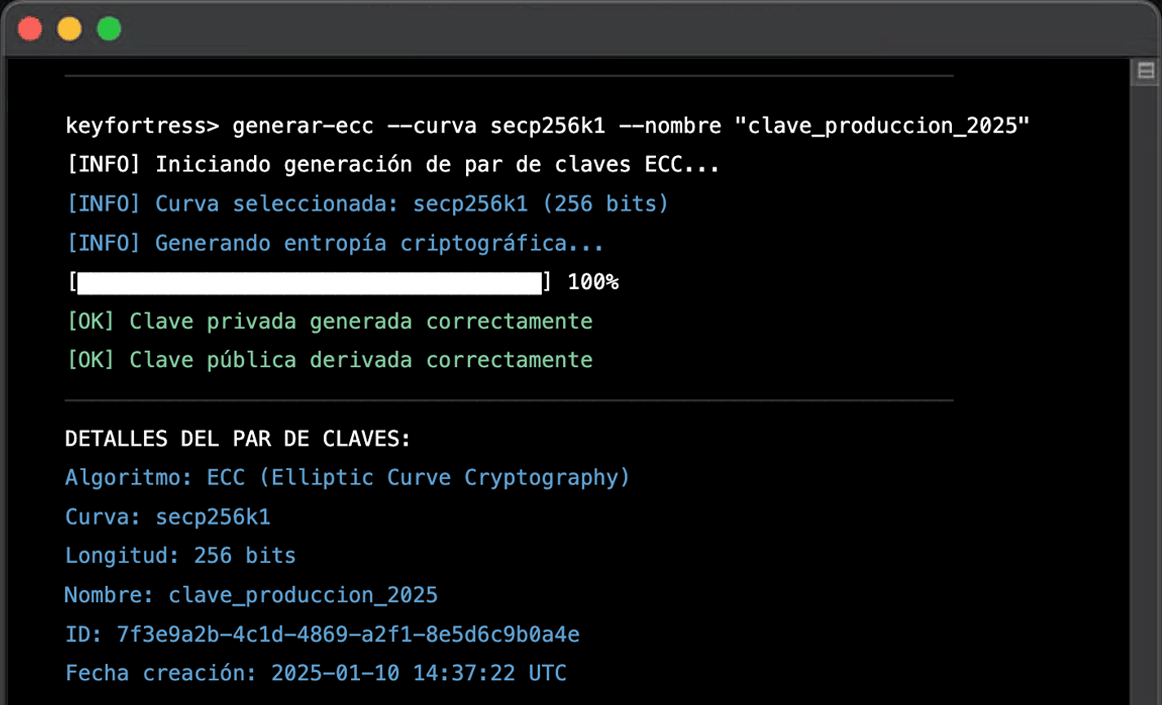This screenshot has width=1162, height=705.
Task: Click the "Fecha creación" timestamp line
Action: coord(316,674)
